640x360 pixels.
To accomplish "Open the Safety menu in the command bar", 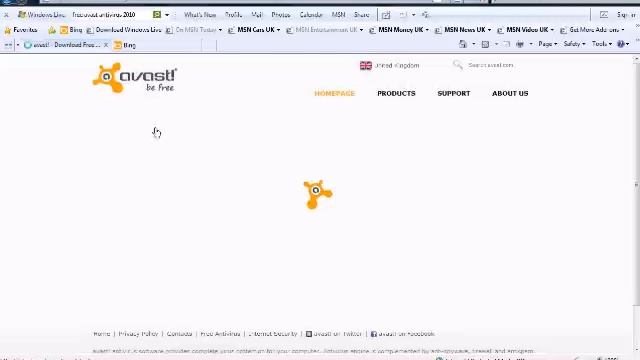I will tap(574, 44).
